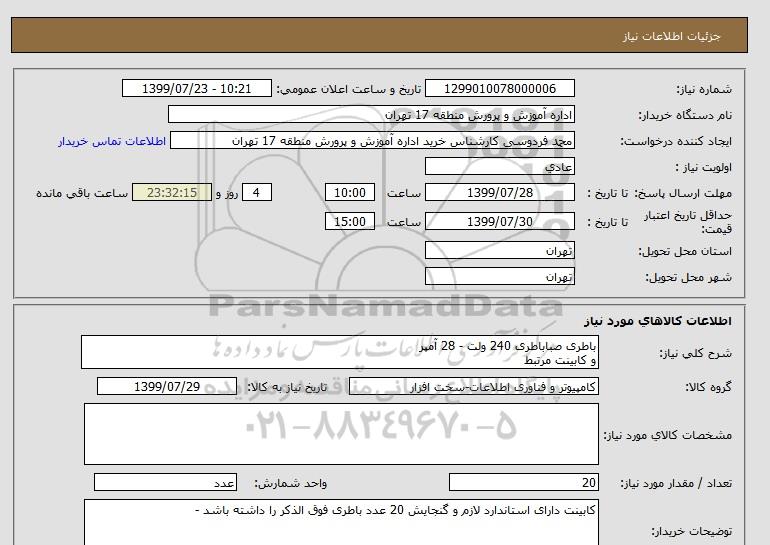Viewport: 770px width, 545px height.
Task: Click the header title جزئیات اطلاعات نیاز
Action: [671, 36]
